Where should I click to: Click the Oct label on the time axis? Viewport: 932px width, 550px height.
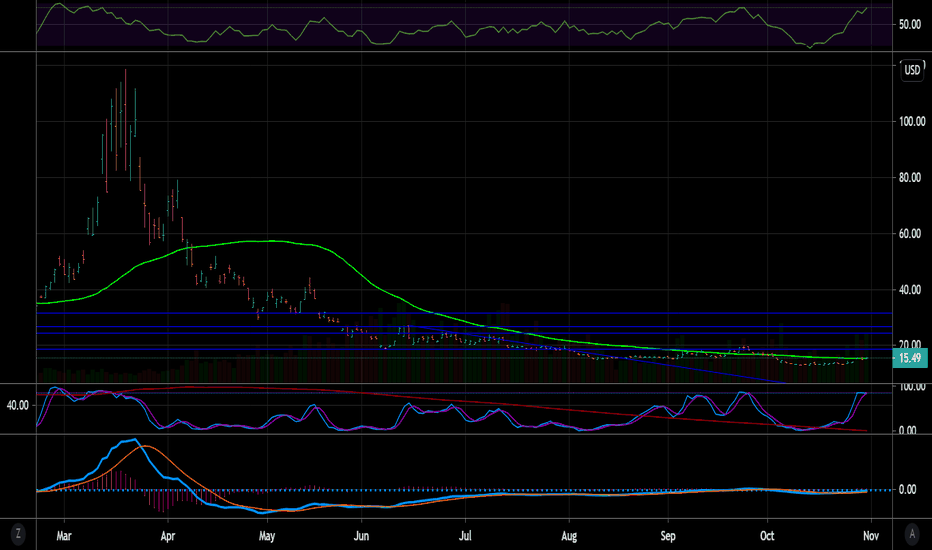[x=767, y=536]
